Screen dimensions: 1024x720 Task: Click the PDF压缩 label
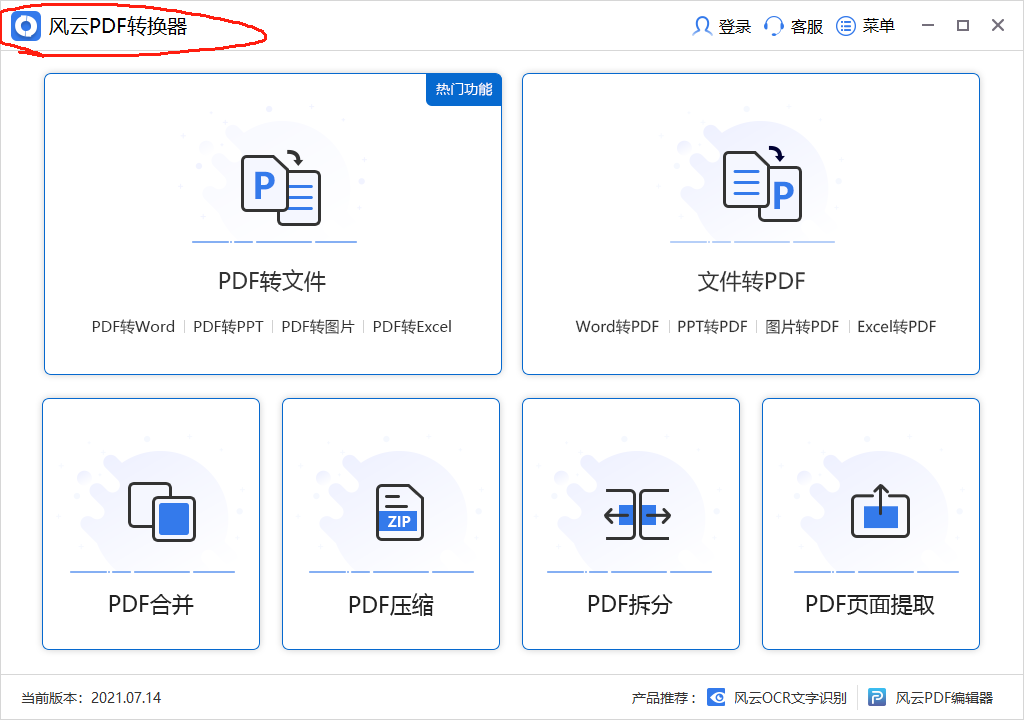391,604
